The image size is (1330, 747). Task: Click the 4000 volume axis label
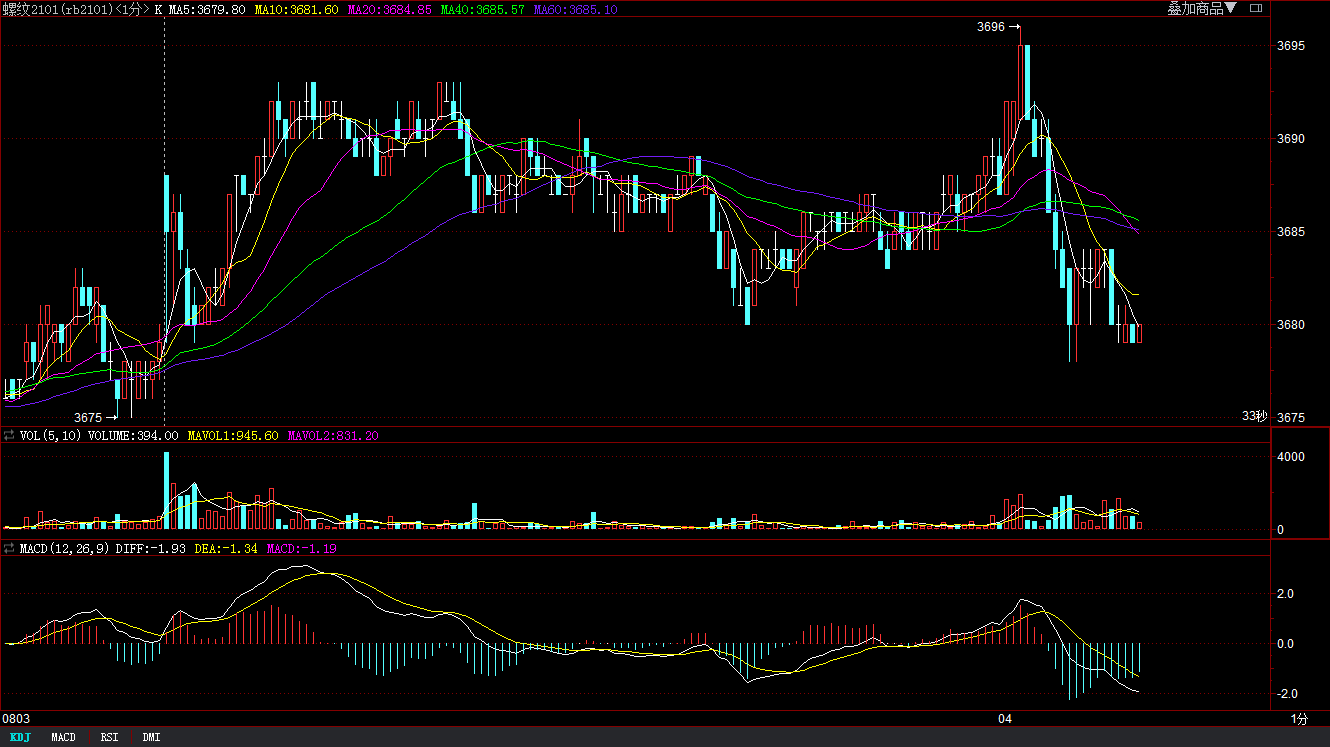1291,457
